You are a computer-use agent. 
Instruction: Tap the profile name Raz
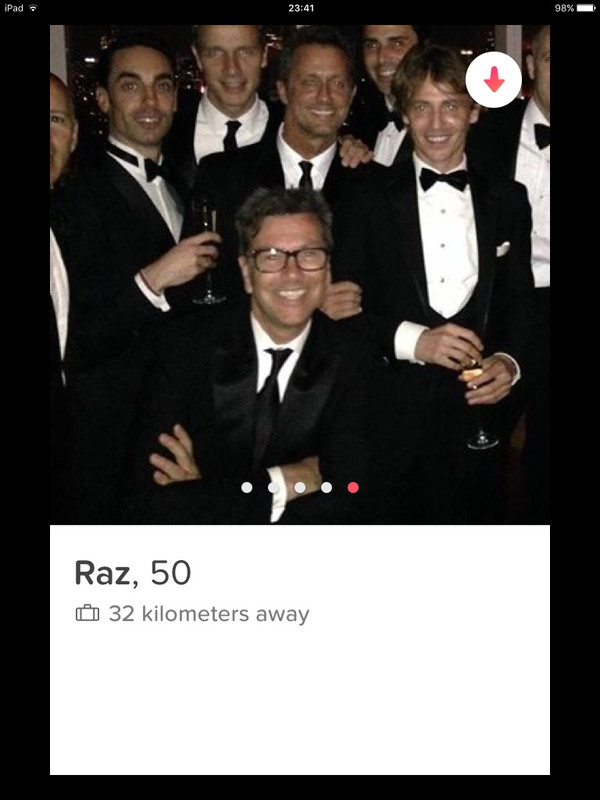(104, 572)
